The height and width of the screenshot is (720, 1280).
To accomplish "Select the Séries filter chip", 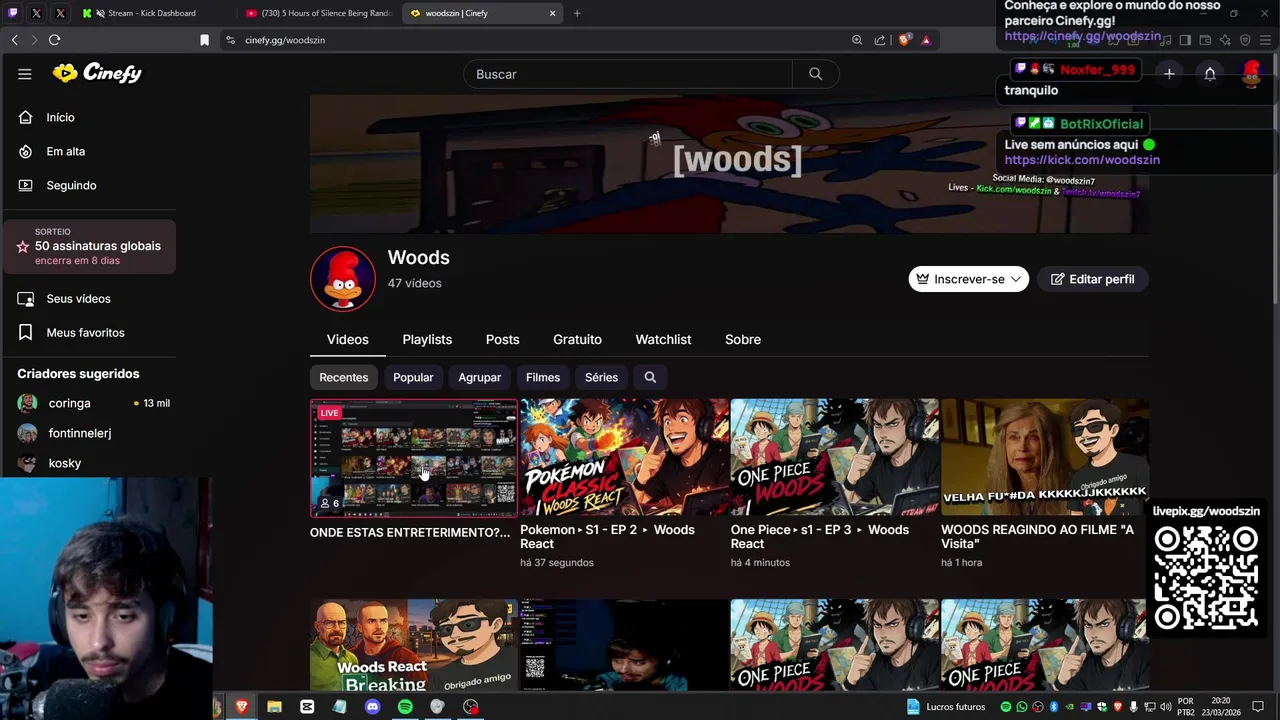I will (601, 377).
